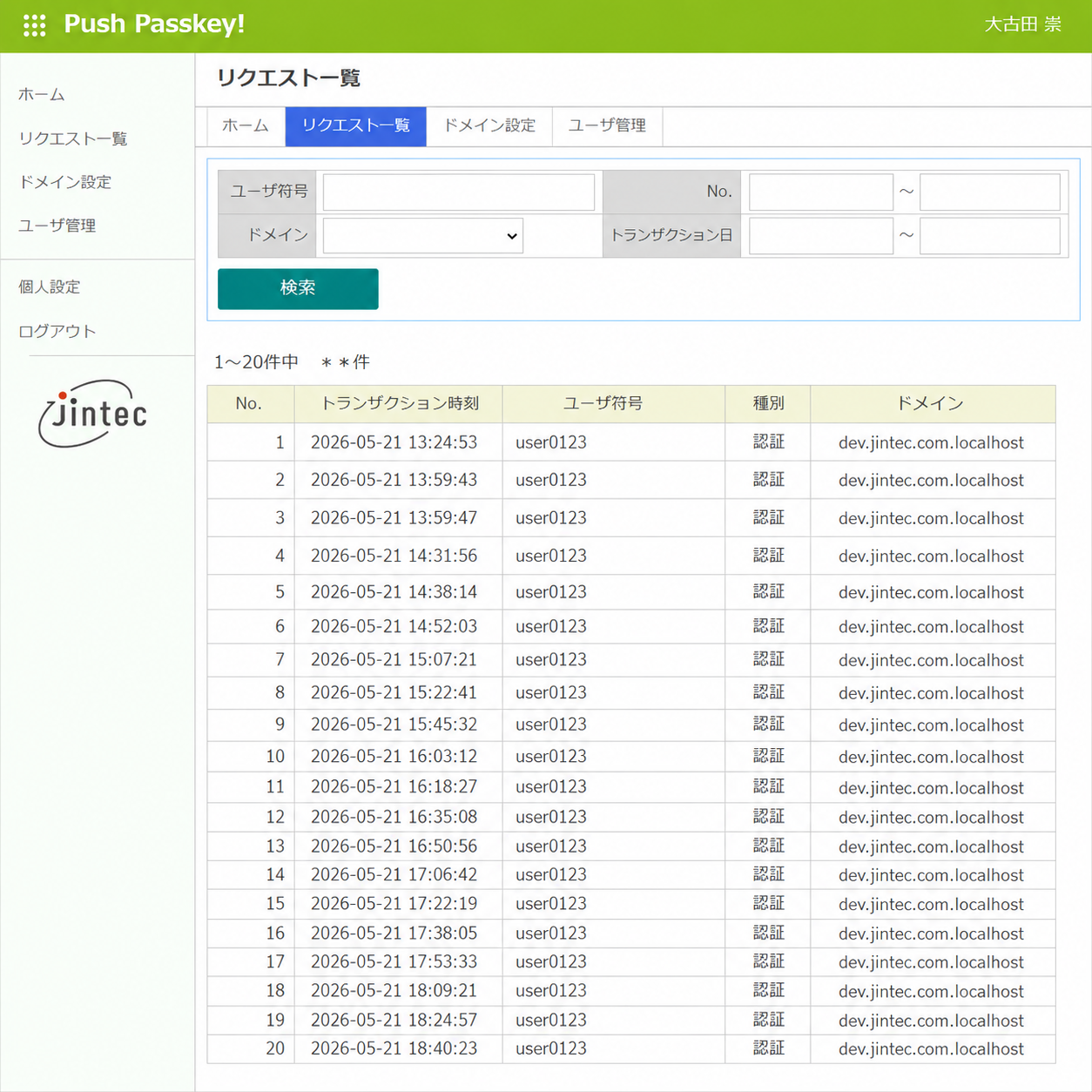Click timestamp 2026-05-21 17:38:05
Image resolution: width=1092 pixels, height=1092 pixels.
coord(394,933)
